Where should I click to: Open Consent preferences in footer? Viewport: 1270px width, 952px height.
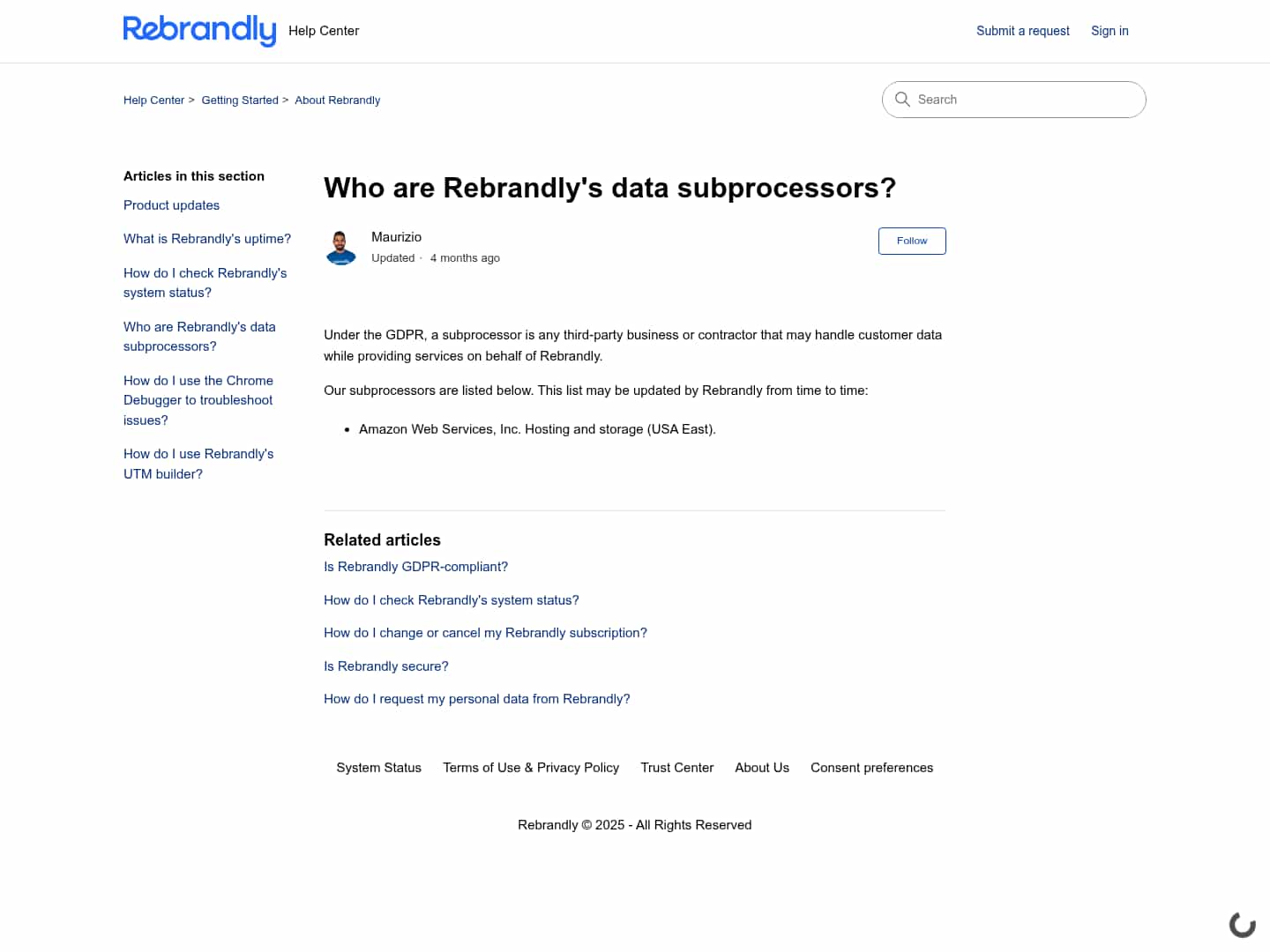871,768
